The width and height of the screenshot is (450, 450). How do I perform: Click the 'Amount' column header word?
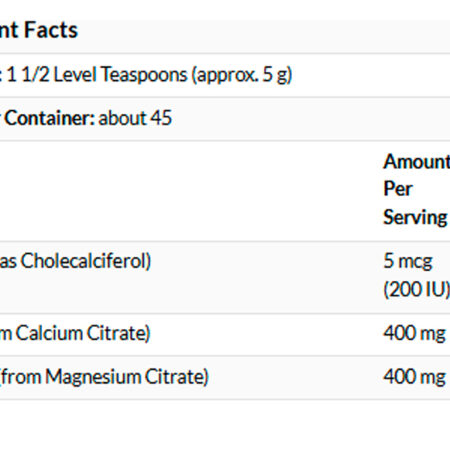pyautogui.click(x=417, y=162)
